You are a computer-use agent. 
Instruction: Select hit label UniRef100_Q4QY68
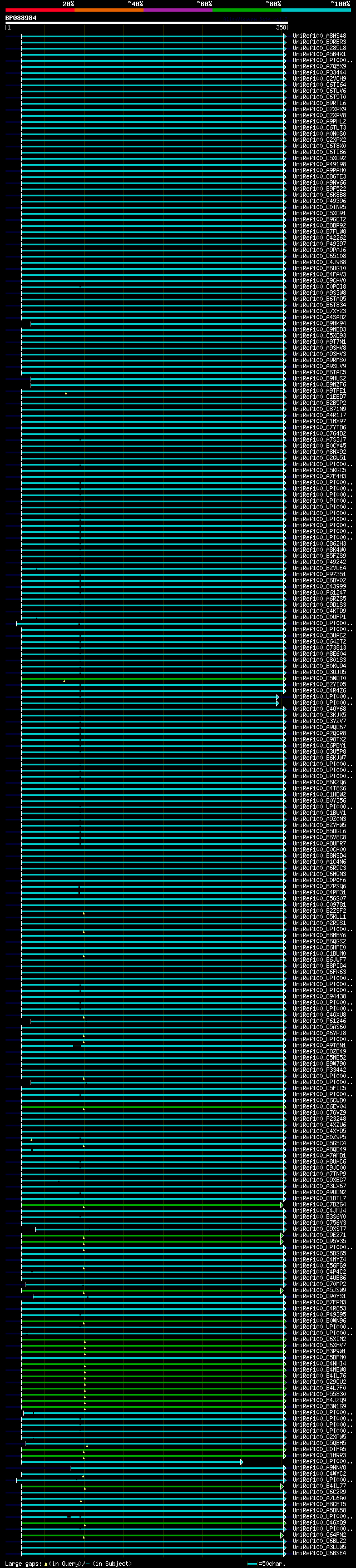click(x=319, y=709)
